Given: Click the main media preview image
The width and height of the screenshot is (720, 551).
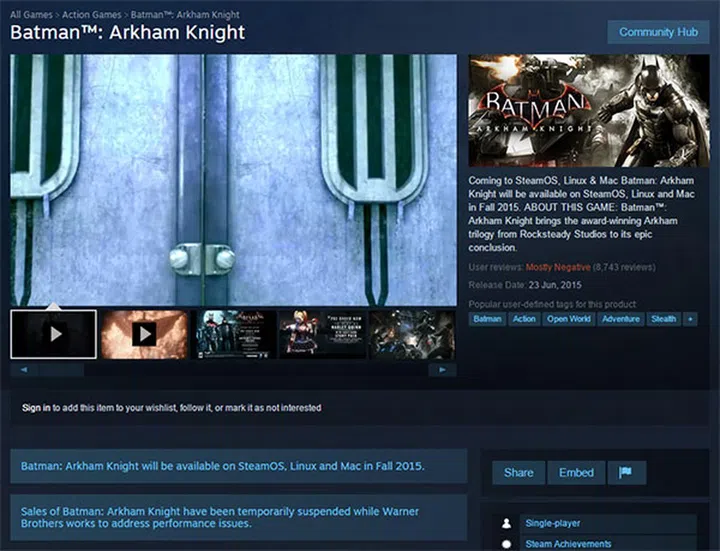Looking at the screenshot, I should pos(233,180).
